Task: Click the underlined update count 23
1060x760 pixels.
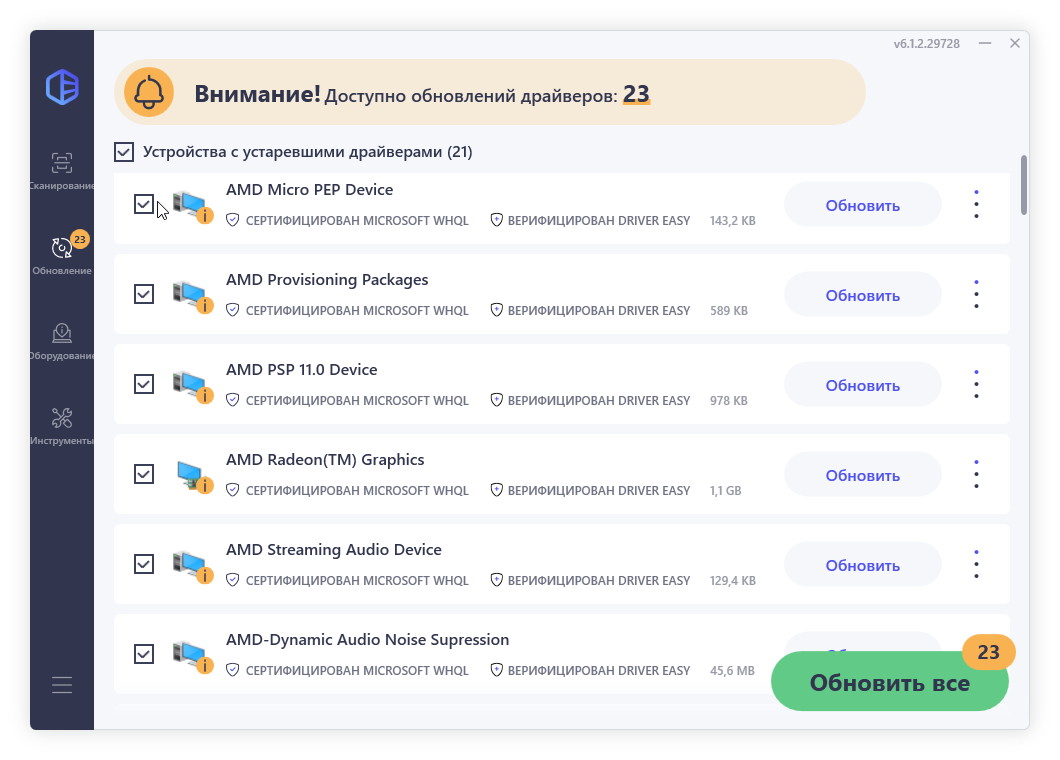Action: 635,94
